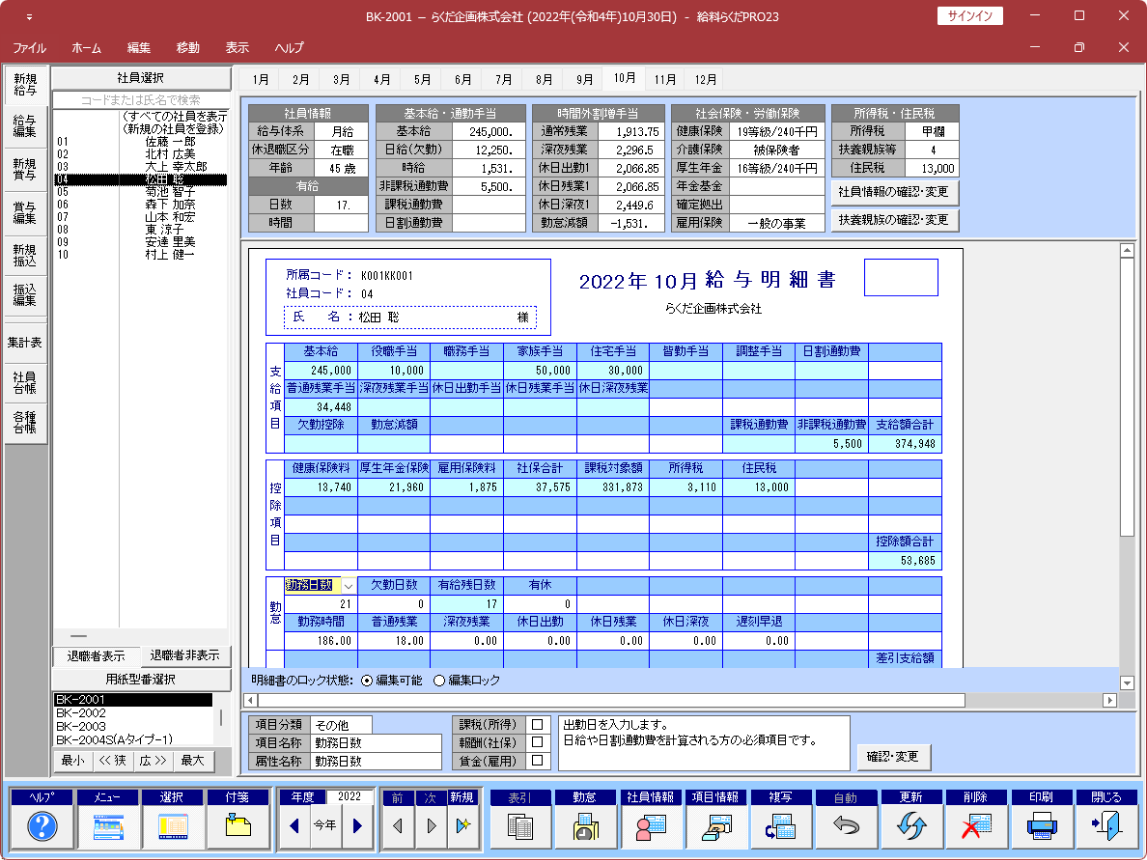Image resolution: width=1147 pixels, height=860 pixels.
Task: Click the 勤務日数 value cell 21
Action: pos(320,604)
